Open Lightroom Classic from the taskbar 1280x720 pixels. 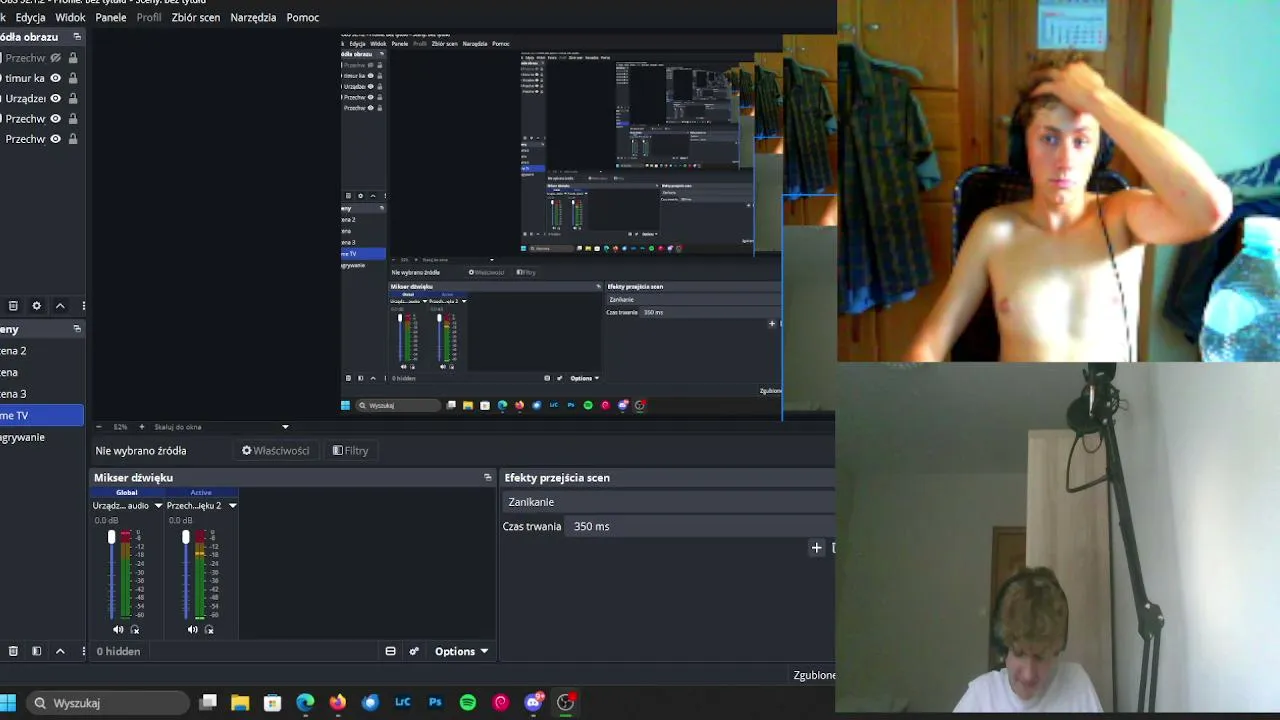tap(403, 702)
